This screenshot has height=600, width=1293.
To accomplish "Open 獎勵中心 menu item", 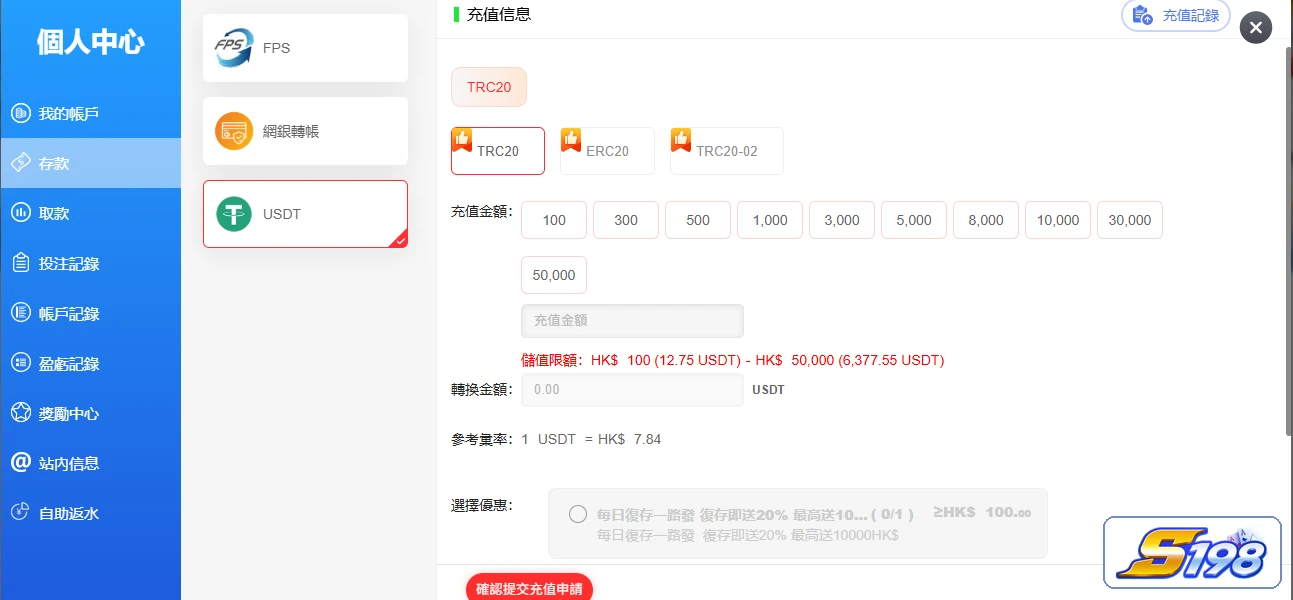I will tap(90, 413).
